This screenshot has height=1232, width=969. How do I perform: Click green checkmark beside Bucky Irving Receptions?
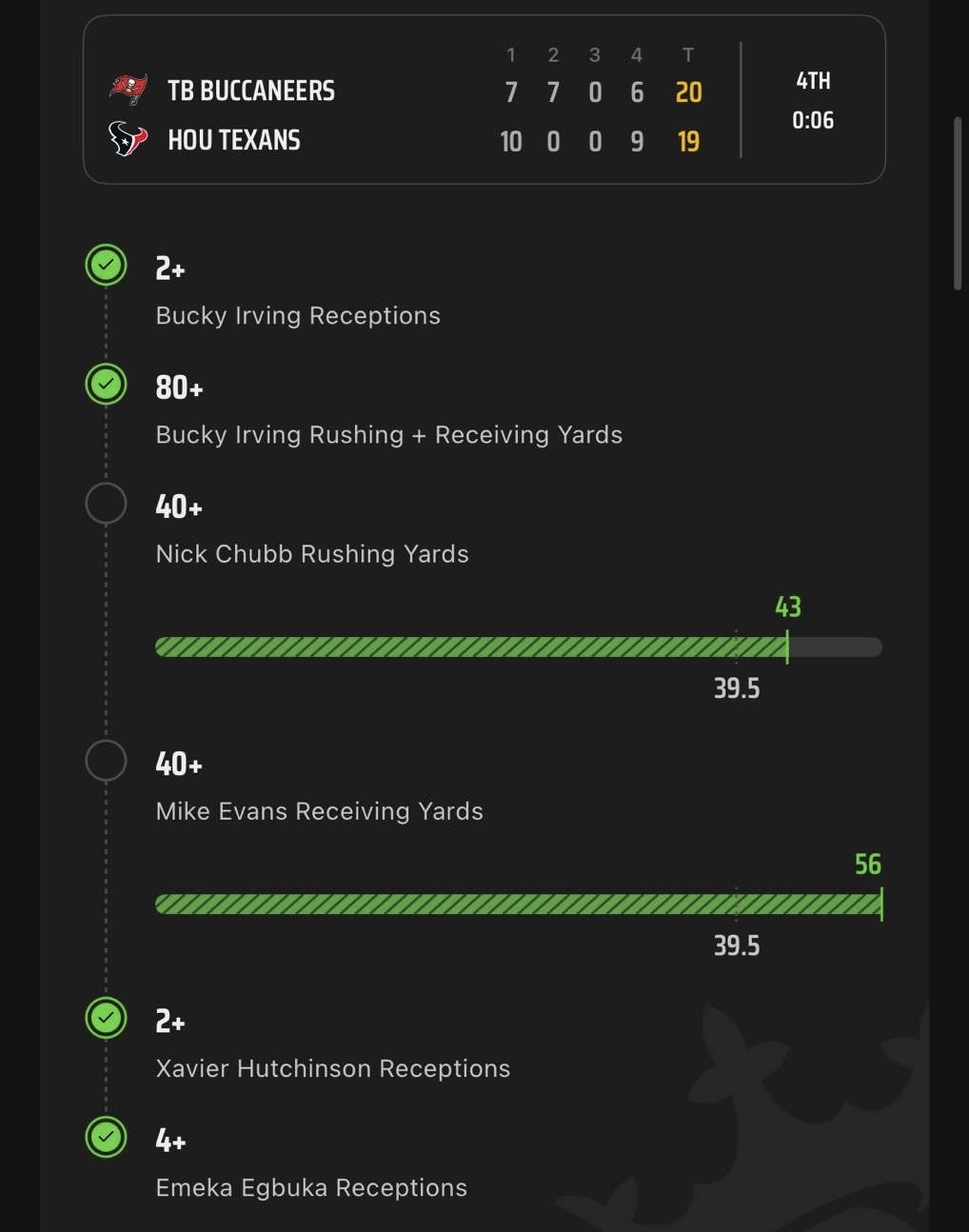[106, 265]
